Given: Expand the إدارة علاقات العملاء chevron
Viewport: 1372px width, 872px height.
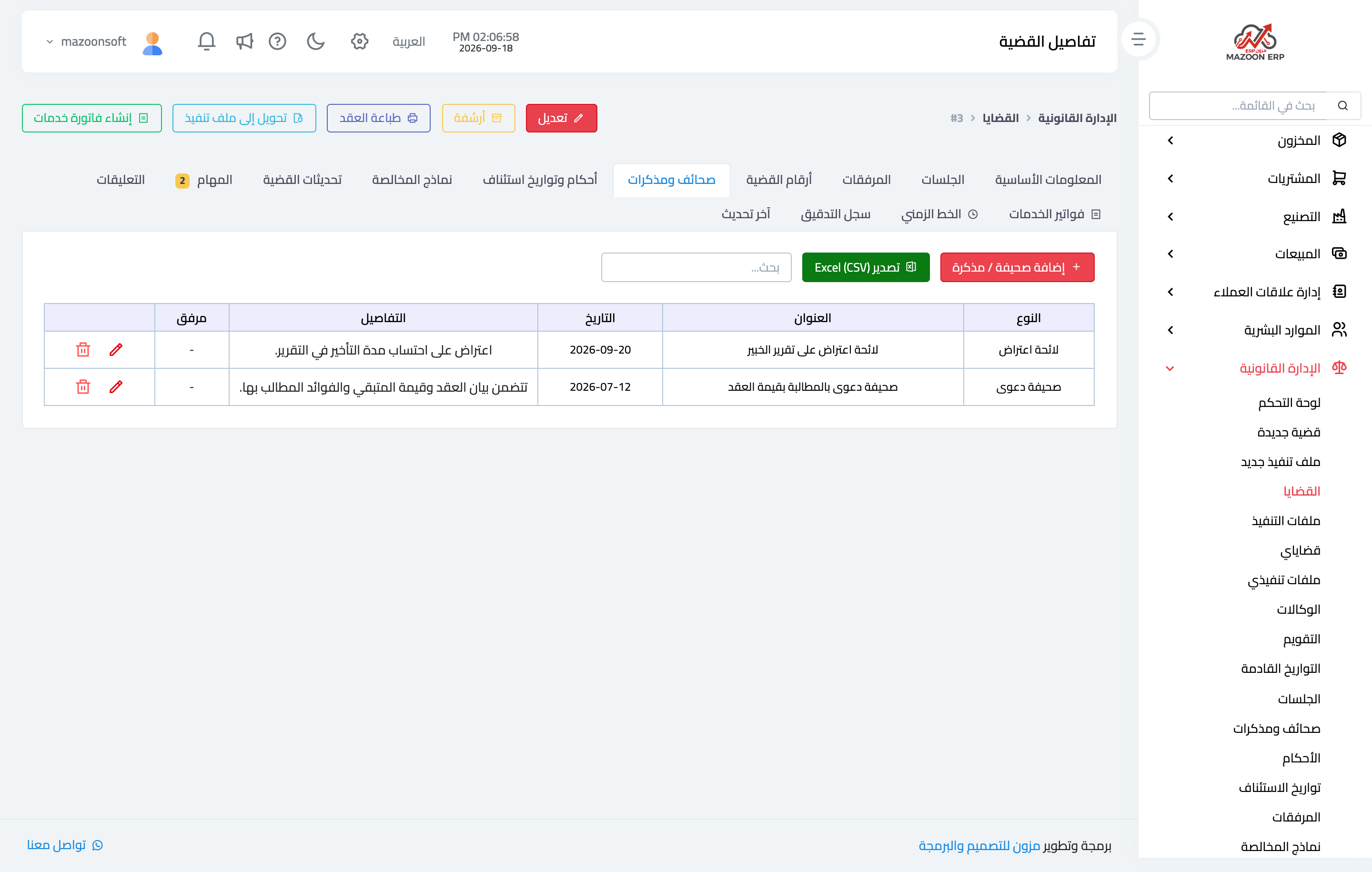Looking at the screenshot, I should (x=1170, y=292).
